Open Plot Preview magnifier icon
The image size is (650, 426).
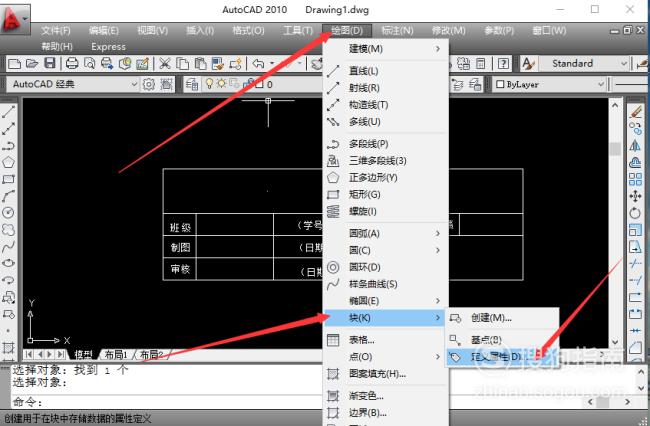tap(90, 63)
